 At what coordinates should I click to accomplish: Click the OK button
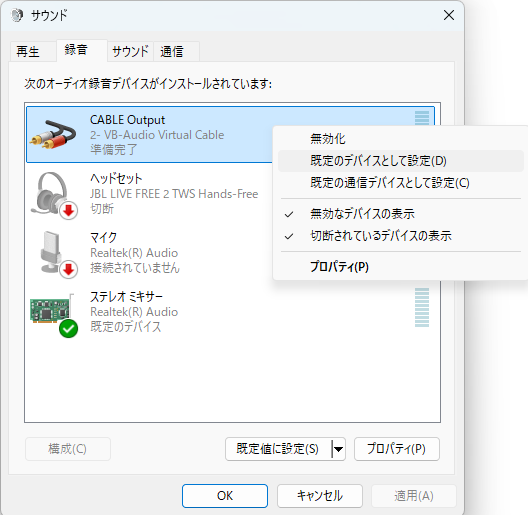pyautogui.click(x=225, y=496)
